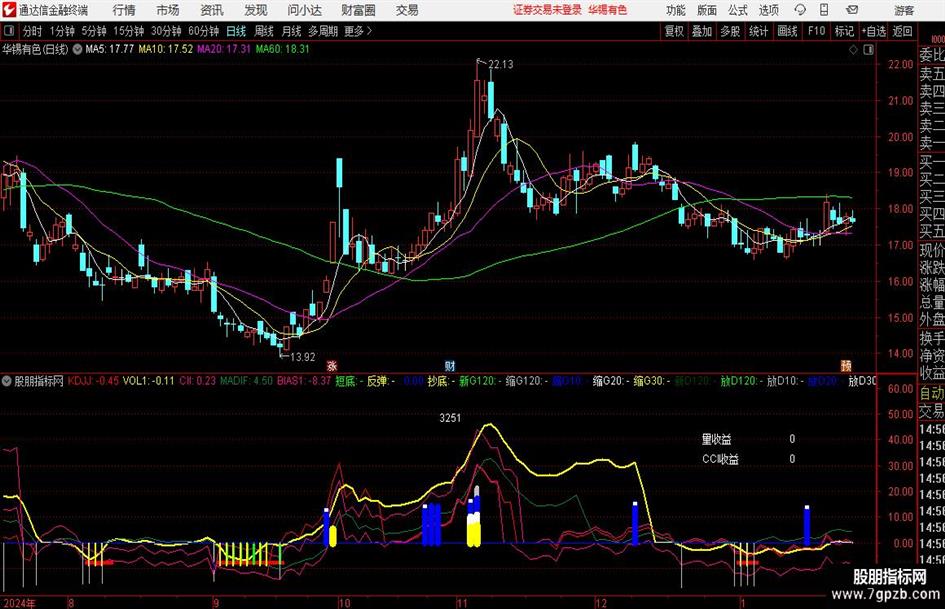This screenshot has height=609, width=945.
Task: Open the 多周期 multi-period view
Action: [323, 31]
